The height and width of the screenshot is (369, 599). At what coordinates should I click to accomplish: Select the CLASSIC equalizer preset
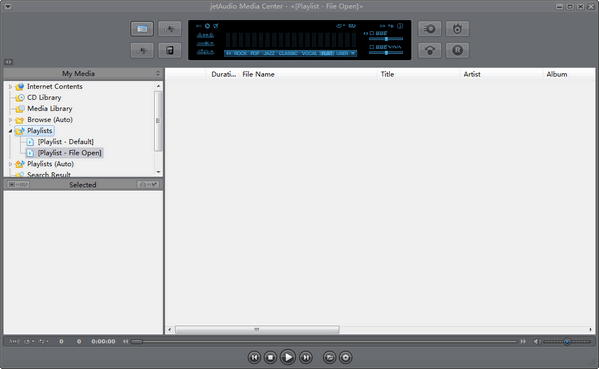[288, 53]
